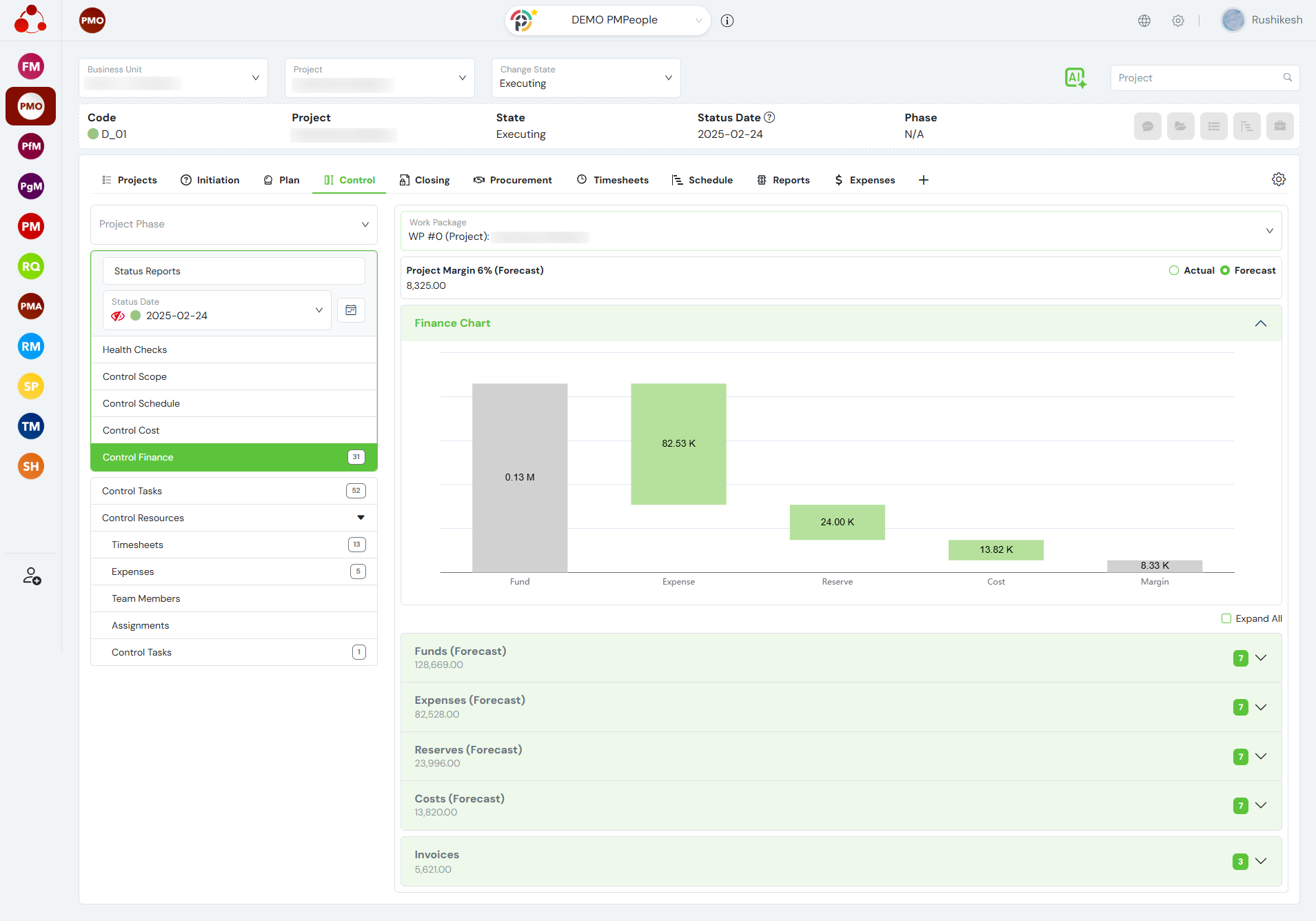
Task: Open the Change State dropdown
Action: pos(585,78)
